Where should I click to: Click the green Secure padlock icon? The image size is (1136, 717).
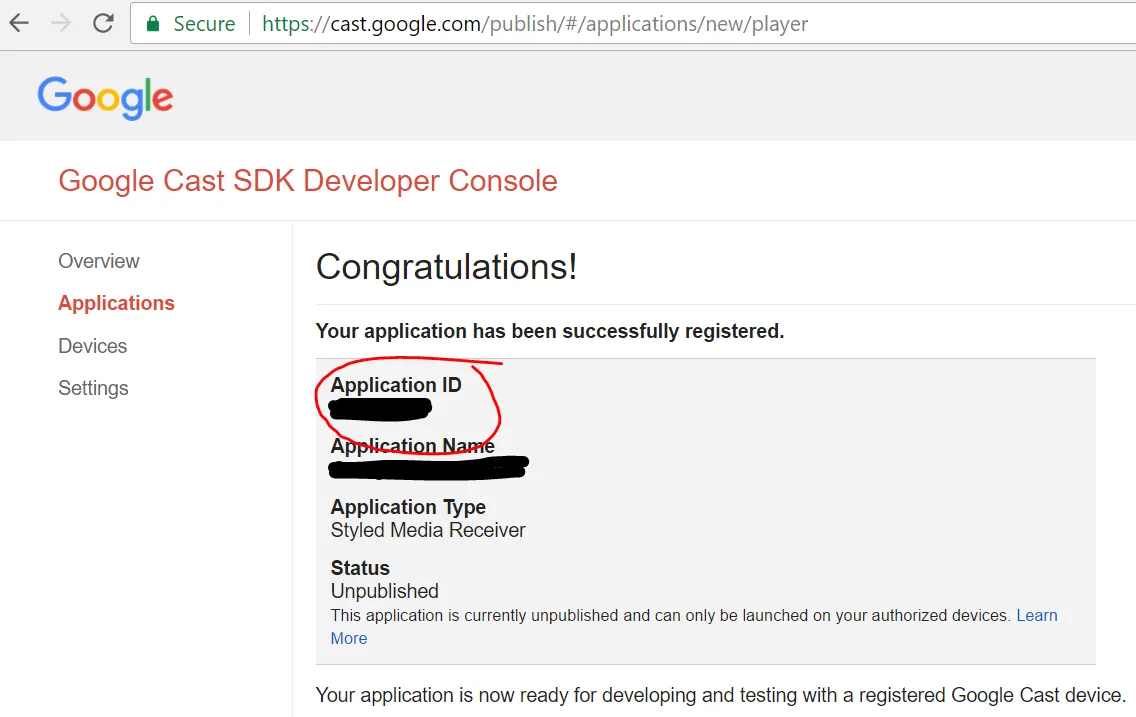click(x=153, y=24)
